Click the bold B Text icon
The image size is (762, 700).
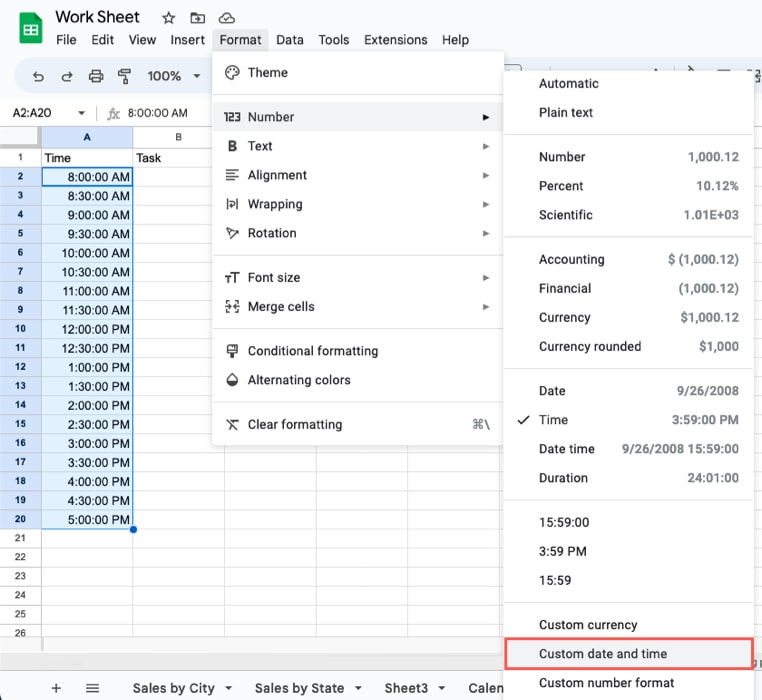tap(232, 146)
